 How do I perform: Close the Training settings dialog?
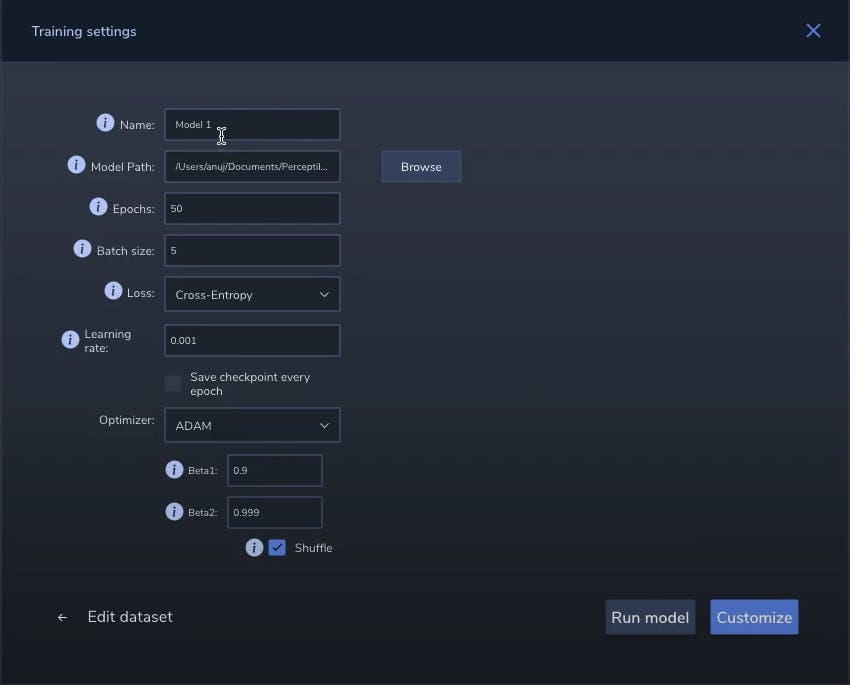[x=813, y=31]
